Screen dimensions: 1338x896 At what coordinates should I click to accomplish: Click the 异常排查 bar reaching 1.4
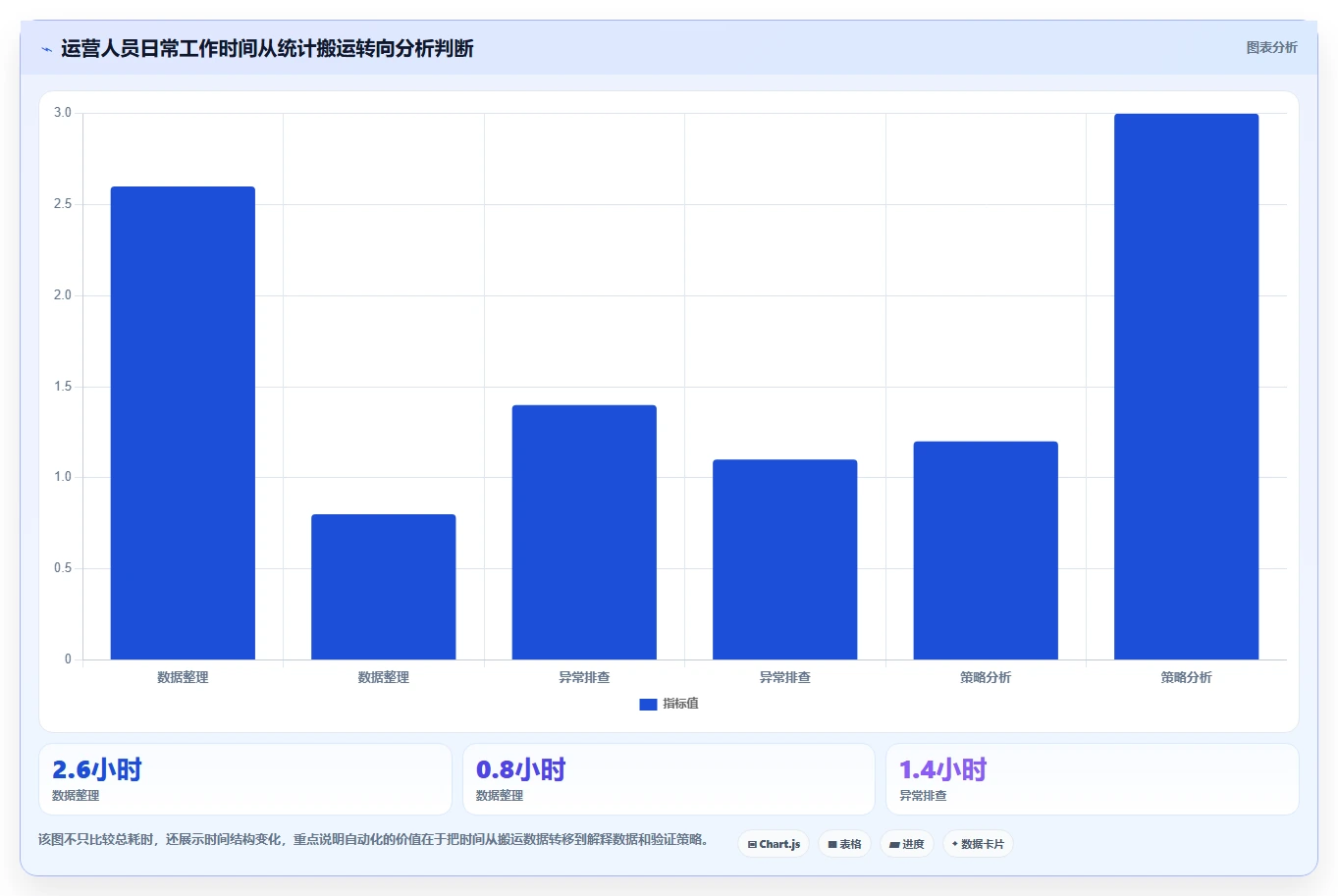click(x=584, y=532)
